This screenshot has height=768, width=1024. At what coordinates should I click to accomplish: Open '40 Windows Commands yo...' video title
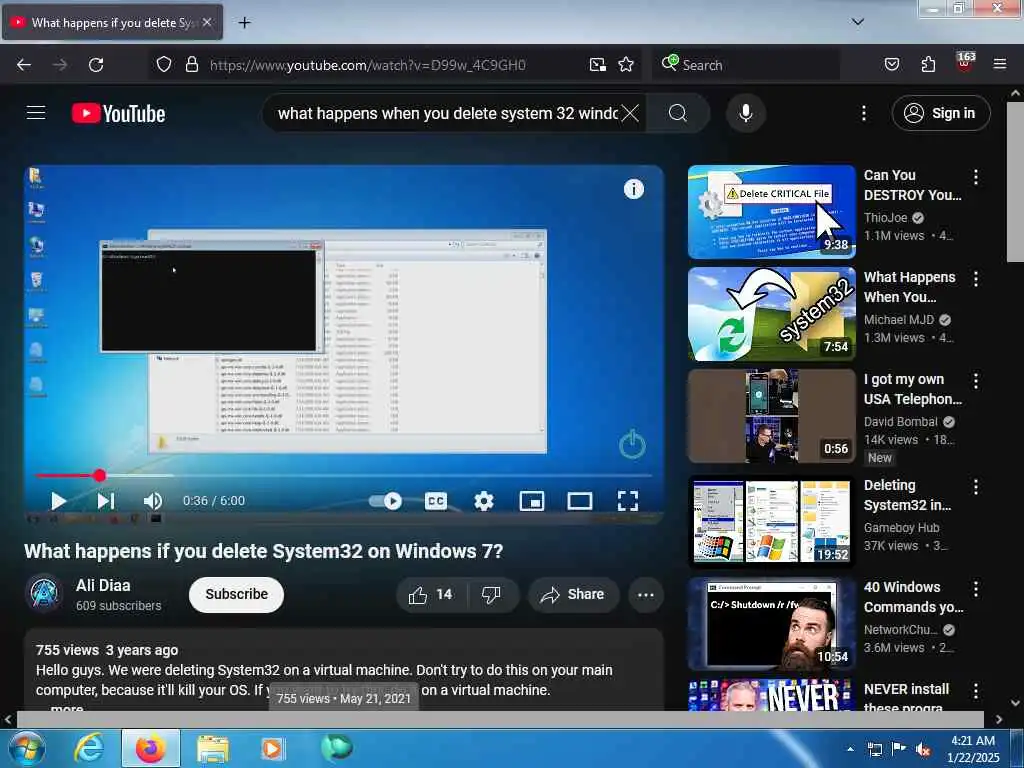913,597
